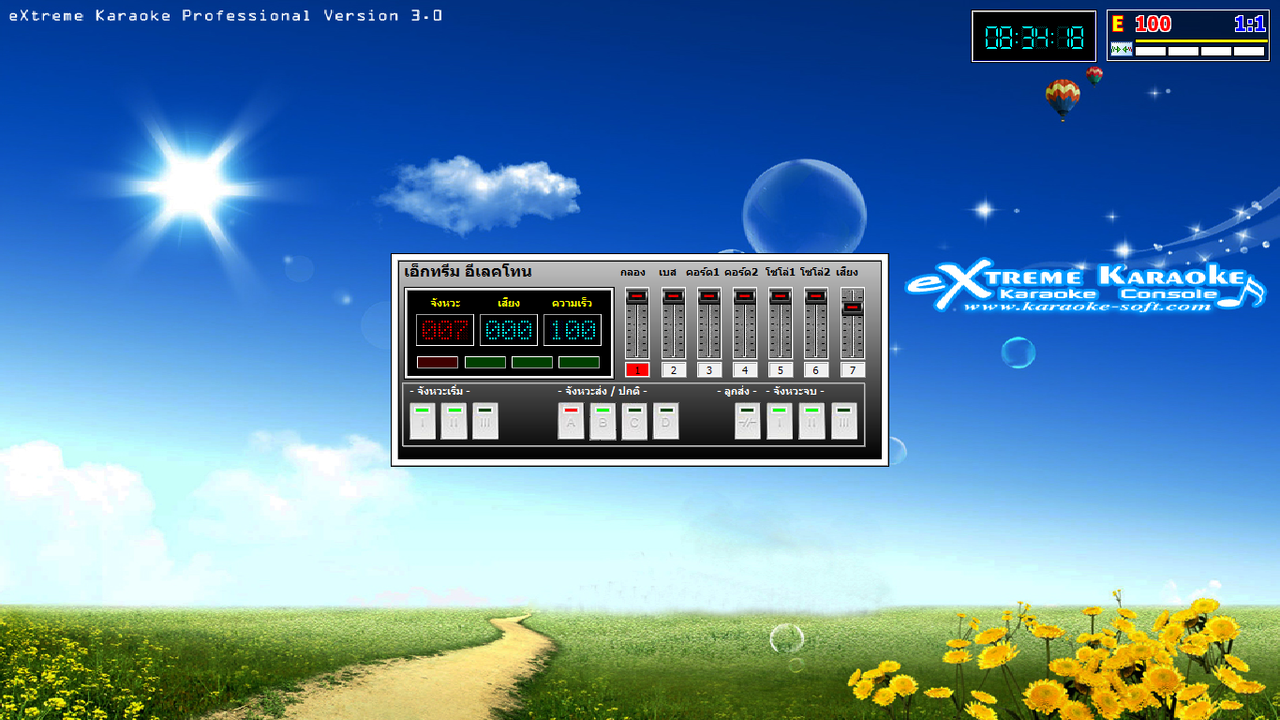Image resolution: width=1280 pixels, height=720 pixels.
Task: Click the yellow E indicator in the status panel
Action: (x=1117, y=23)
